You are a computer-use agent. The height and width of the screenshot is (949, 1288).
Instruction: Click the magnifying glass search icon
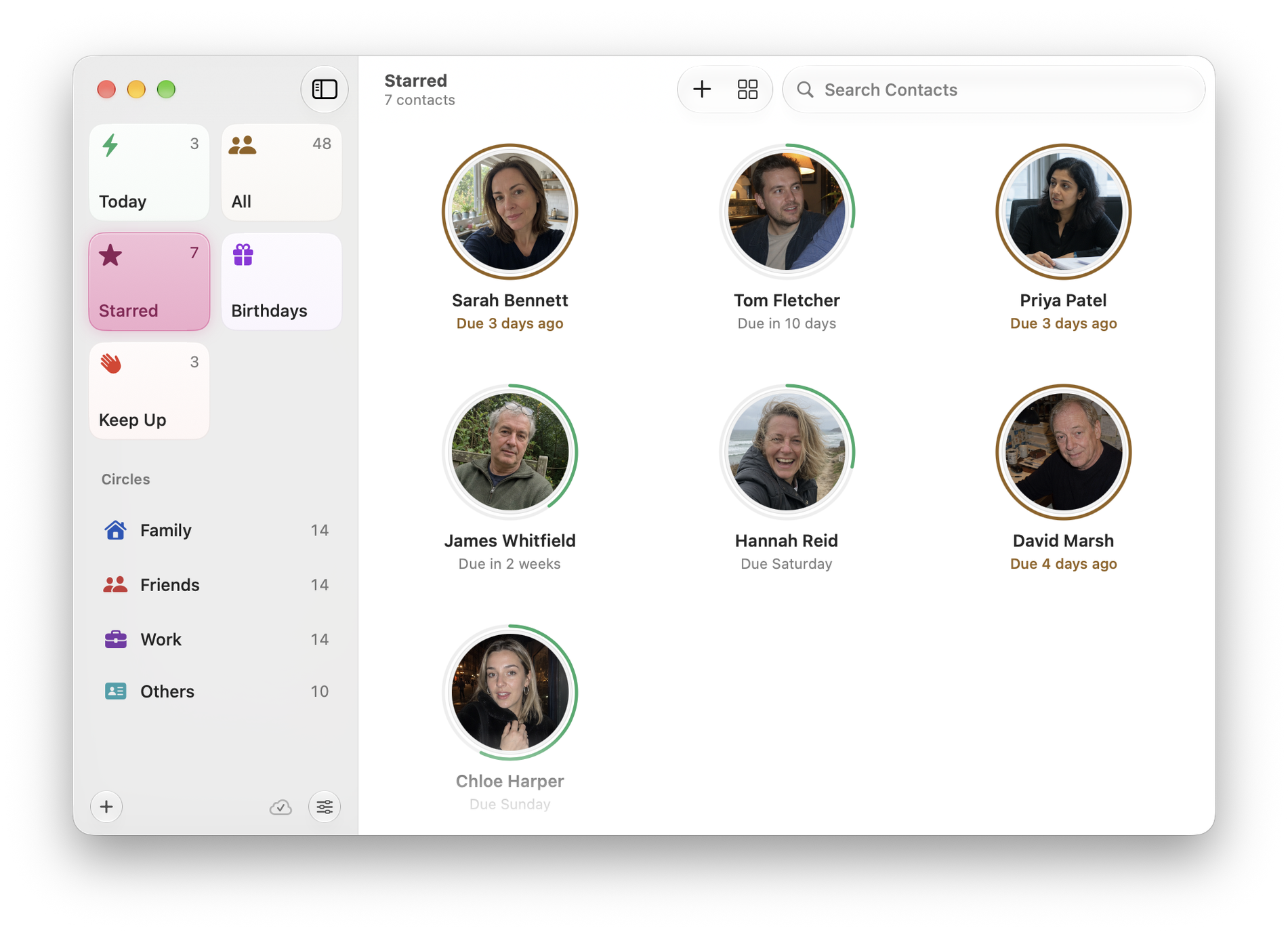(805, 89)
